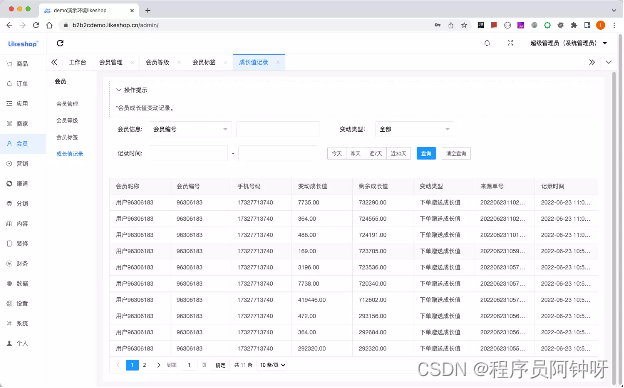624x388 pixels.
Task: Open the items-per-page dropdown in pagination
Action: (x=272, y=365)
